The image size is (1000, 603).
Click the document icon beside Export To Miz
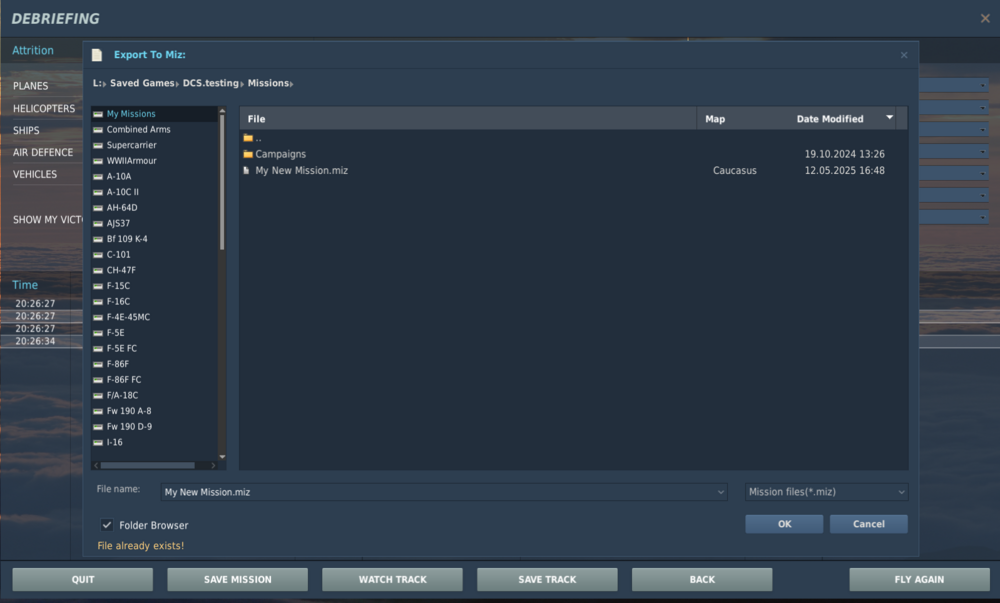click(97, 55)
